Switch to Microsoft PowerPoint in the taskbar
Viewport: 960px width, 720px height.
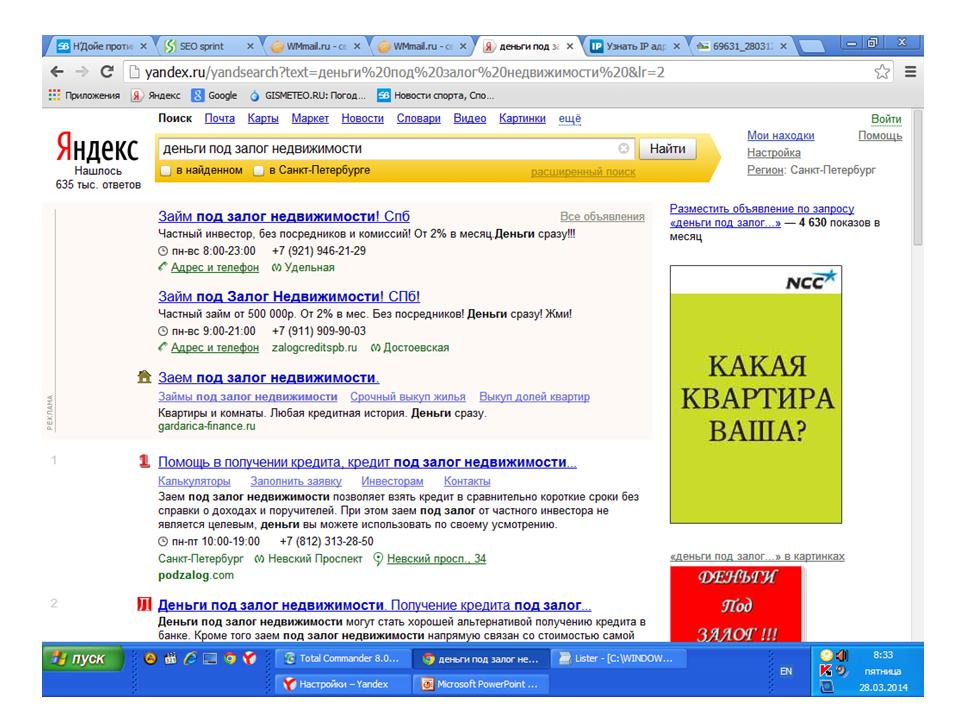pos(481,684)
